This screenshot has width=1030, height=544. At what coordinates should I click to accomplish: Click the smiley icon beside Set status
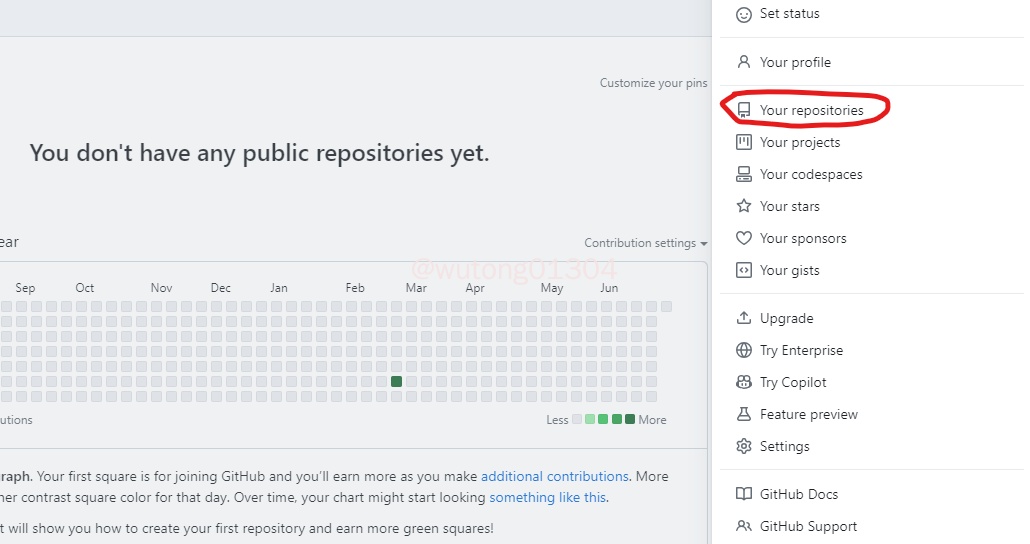click(x=743, y=14)
